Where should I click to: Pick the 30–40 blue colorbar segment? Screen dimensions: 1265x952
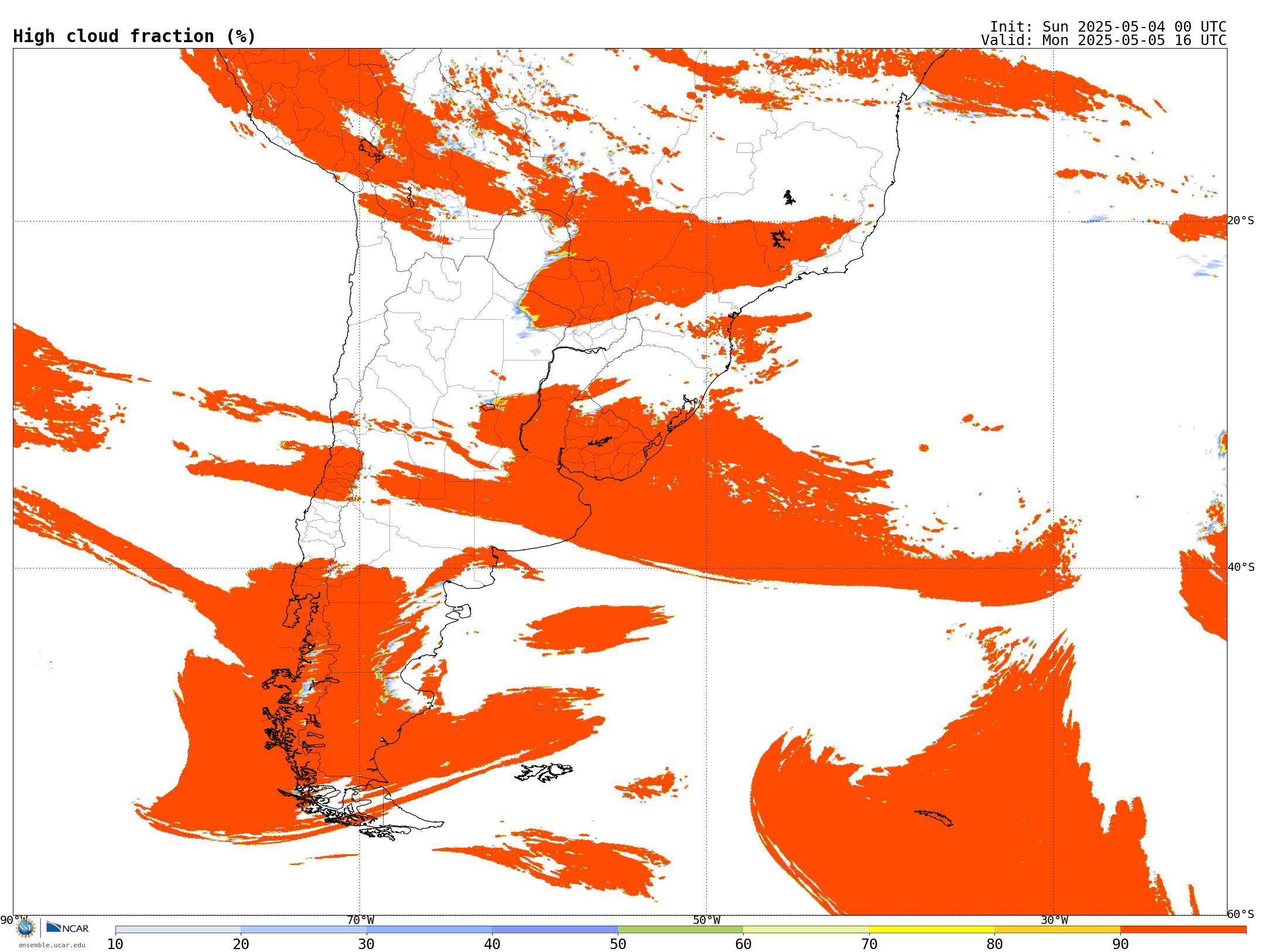[x=429, y=930]
